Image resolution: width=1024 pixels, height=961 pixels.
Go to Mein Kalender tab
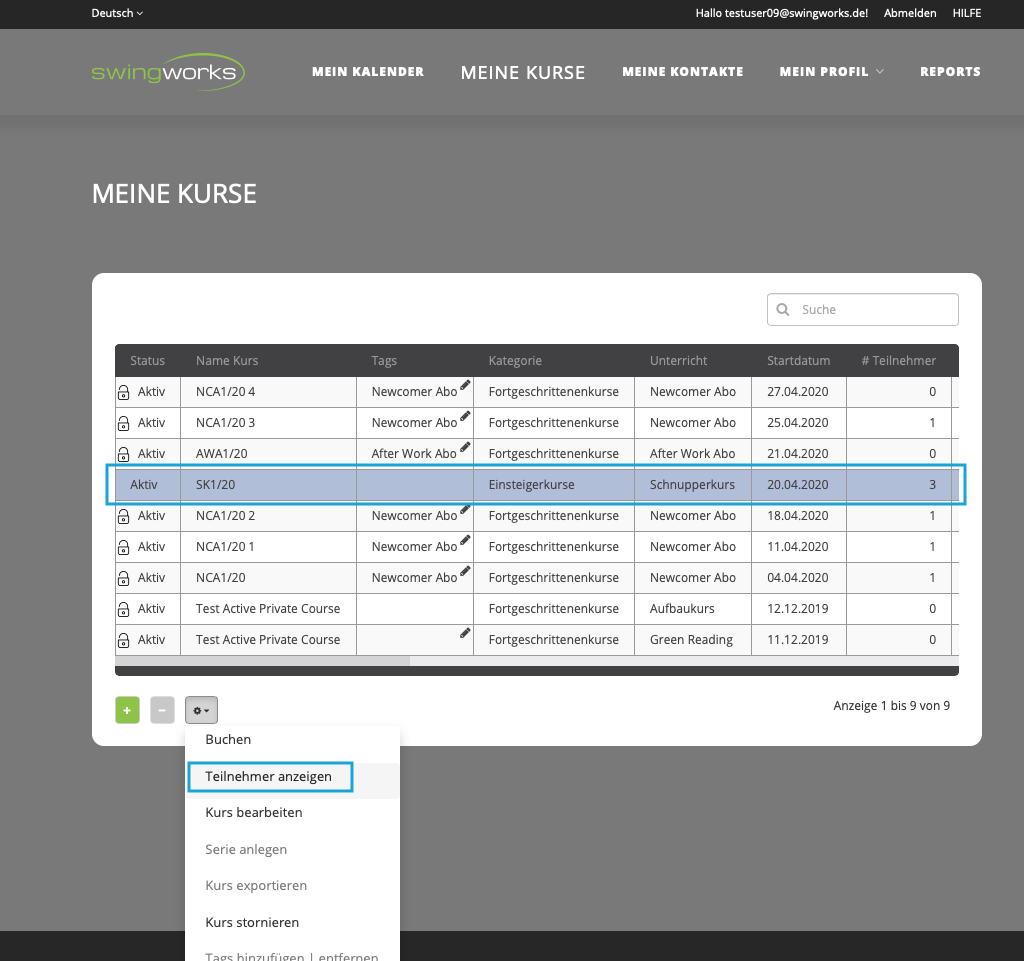pos(368,72)
